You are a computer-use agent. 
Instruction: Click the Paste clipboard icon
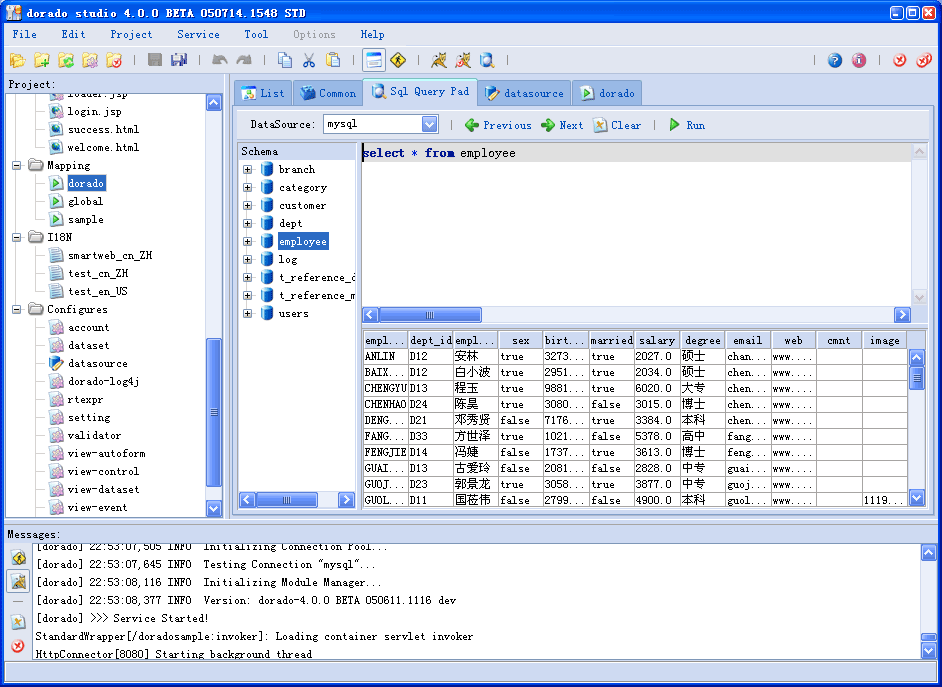tap(333, 60)
